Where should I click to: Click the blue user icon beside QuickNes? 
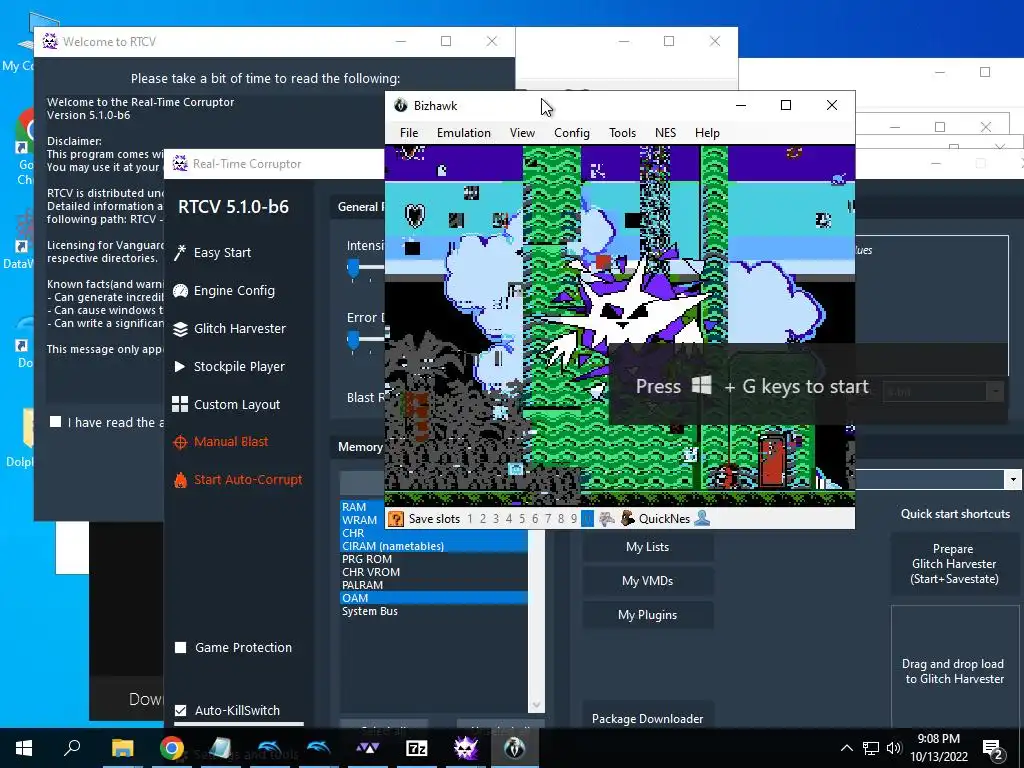702,519
